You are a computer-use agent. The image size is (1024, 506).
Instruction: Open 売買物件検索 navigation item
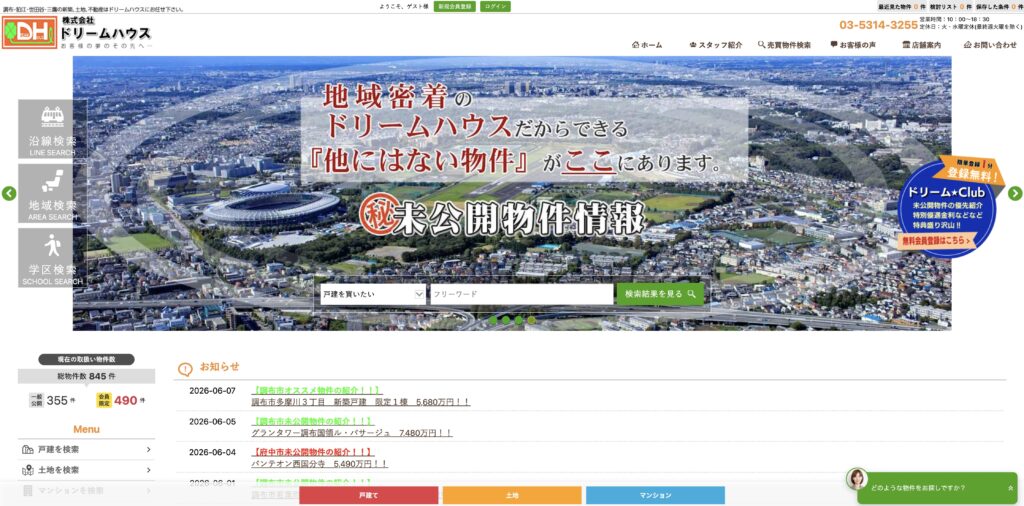click(784, 45)
